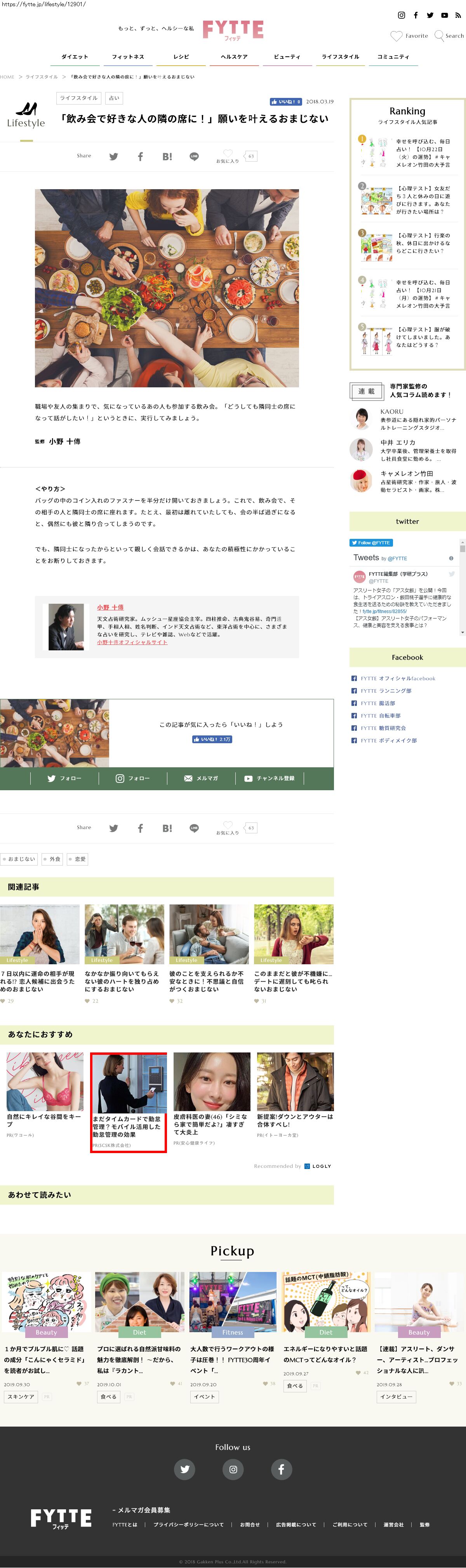Open the ビューティ navigation menu
Image resolution: width=466 pixels, height=1568 pixels.
pos(287,57)
